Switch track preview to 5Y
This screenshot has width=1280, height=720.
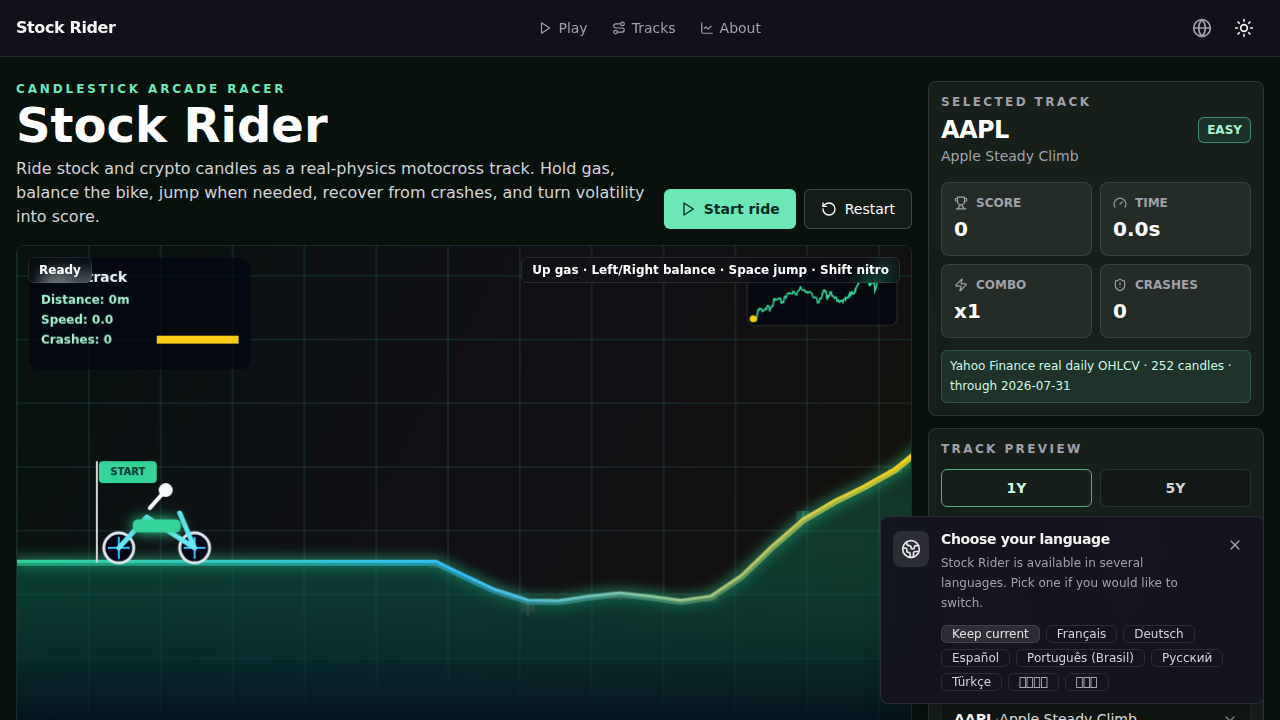[x=1175, y=488]
